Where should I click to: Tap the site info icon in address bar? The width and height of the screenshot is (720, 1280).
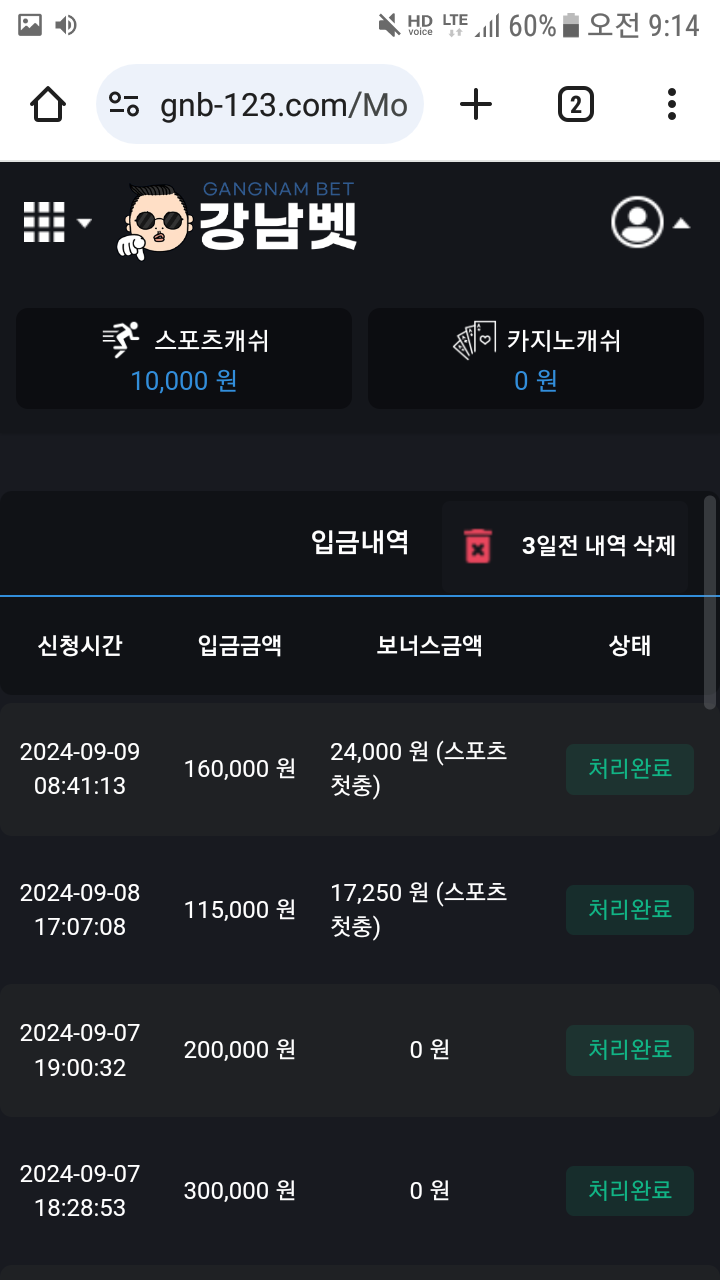[x=125, y=104]
